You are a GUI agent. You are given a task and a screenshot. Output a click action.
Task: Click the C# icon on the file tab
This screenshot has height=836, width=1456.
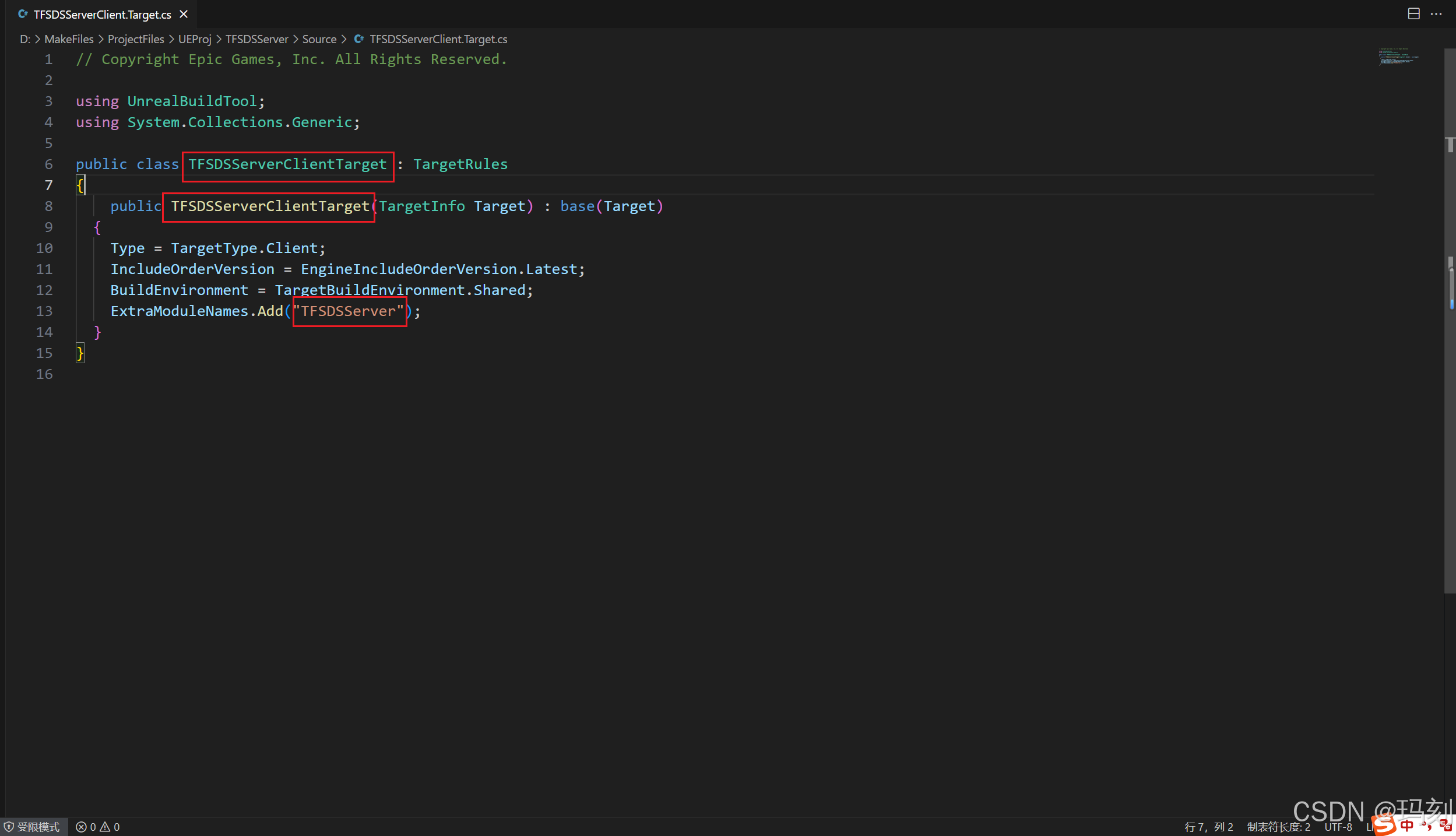23,14
